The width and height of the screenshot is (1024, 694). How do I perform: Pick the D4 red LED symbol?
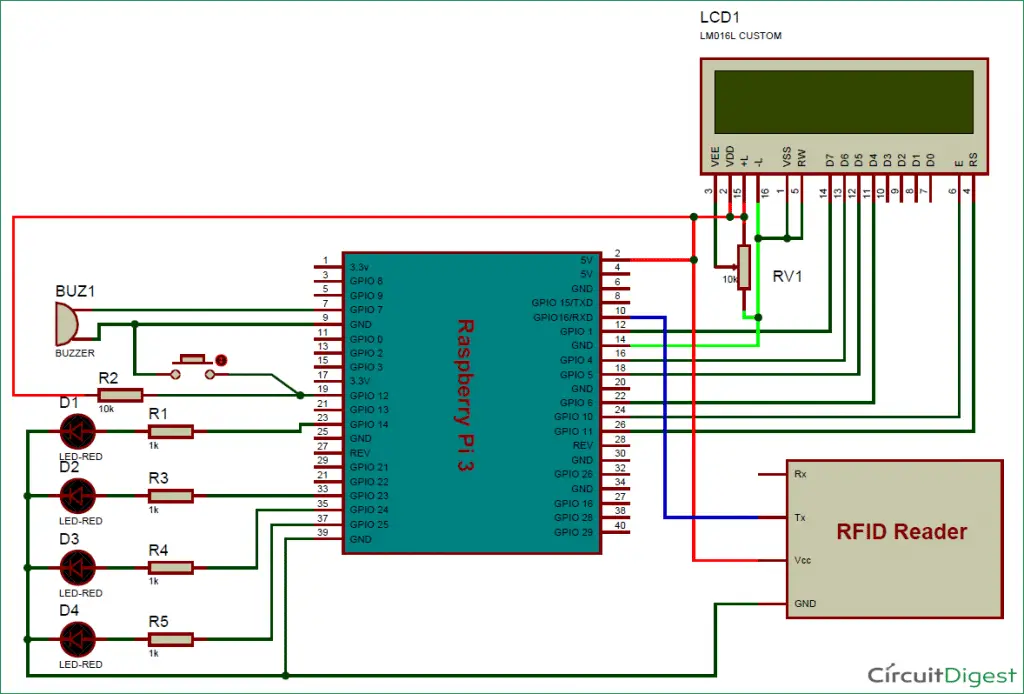(77, 638)
